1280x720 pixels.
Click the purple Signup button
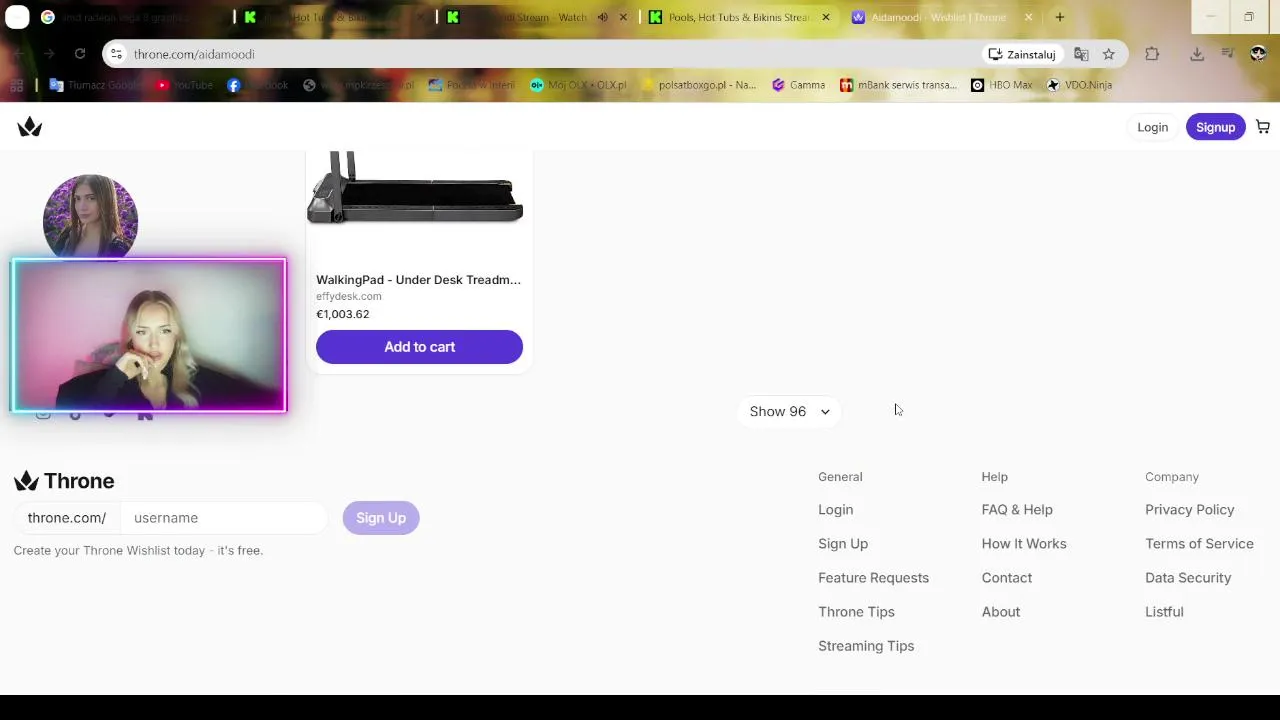pos(1216,127)
